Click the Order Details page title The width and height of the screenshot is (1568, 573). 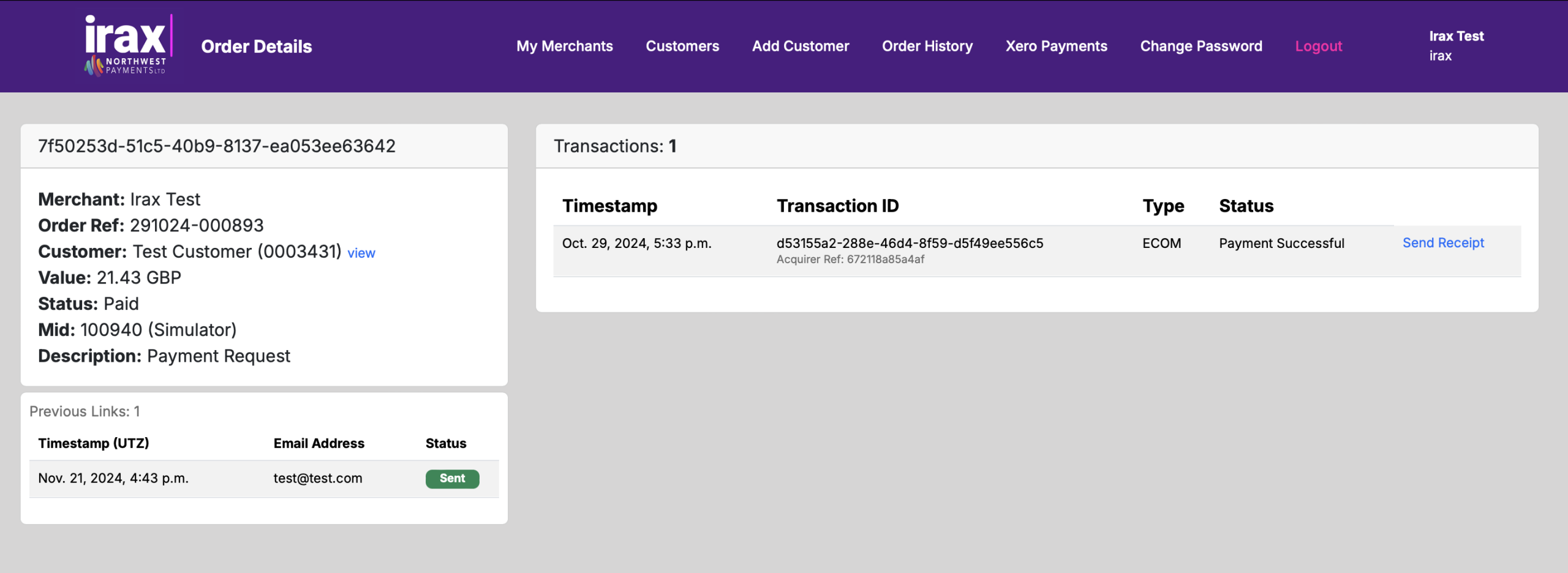[256, 47]
